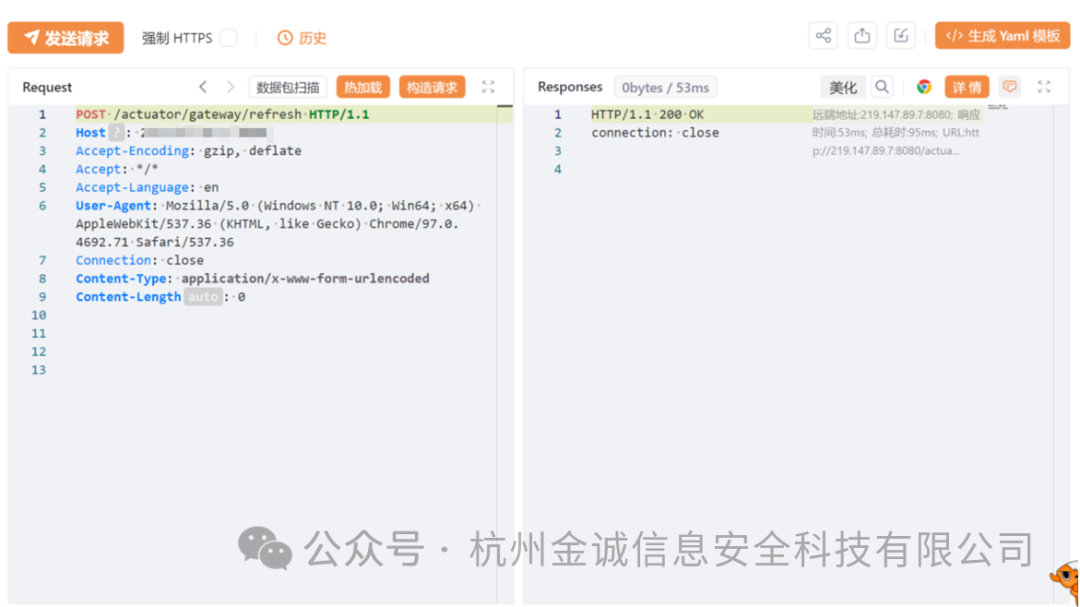
Task: Open the 历史 history link
Action: click(302, 38)
